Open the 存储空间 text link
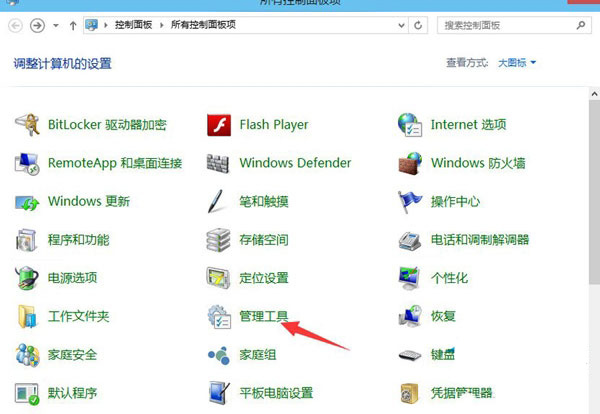Image resolution: width=600 pixels, height=414 pixels. click(264, 240)
